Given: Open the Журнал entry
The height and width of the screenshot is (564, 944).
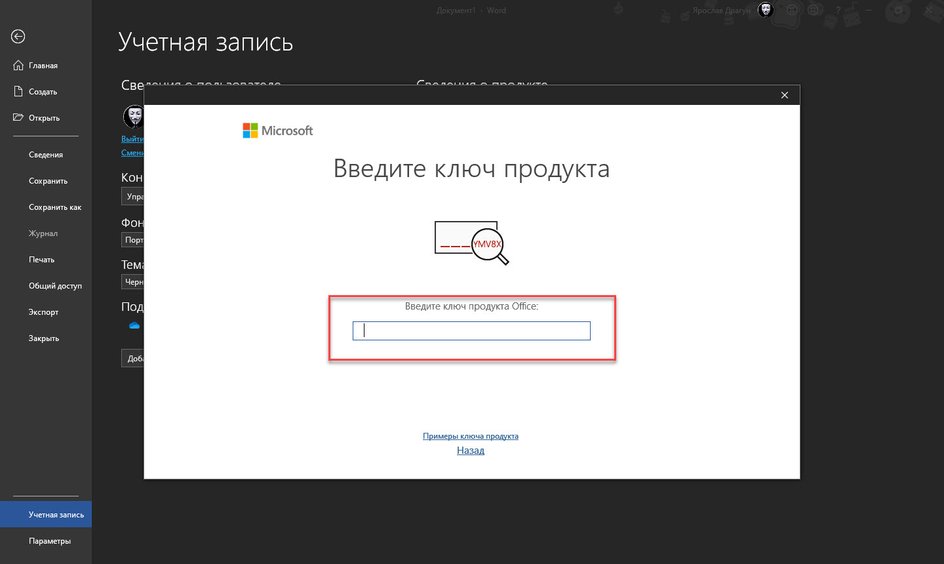Looking at the screenshot, I should pyautogui.click(x=43, y=234).
